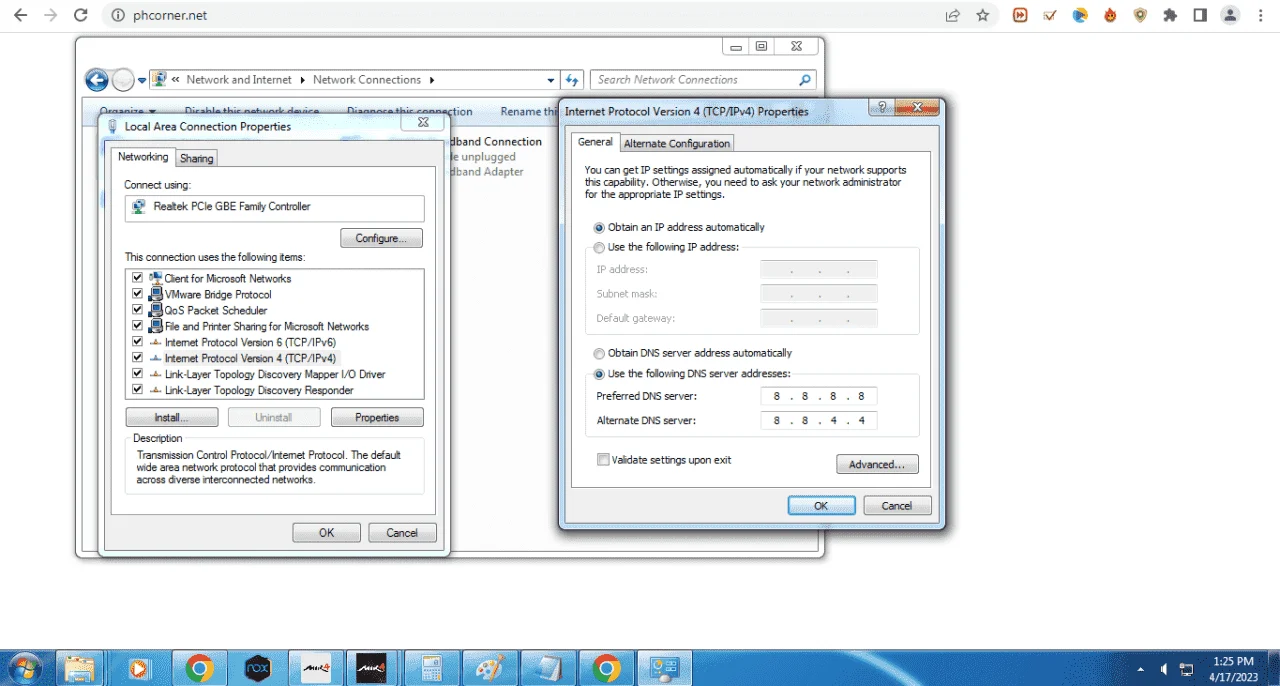1280x686 pixels.
Task: Click the Network Connections breadcrumb
Action: pyautogui.click(x=367, y=80)
